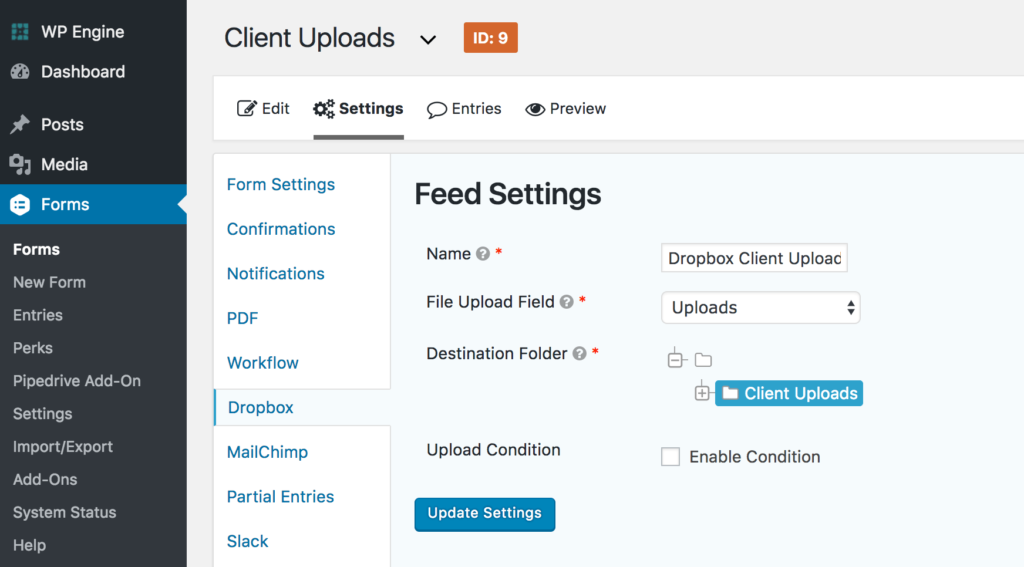1024x567 pixels.
Task: Click the WP Engine grid icon
Action: [20, 31]
